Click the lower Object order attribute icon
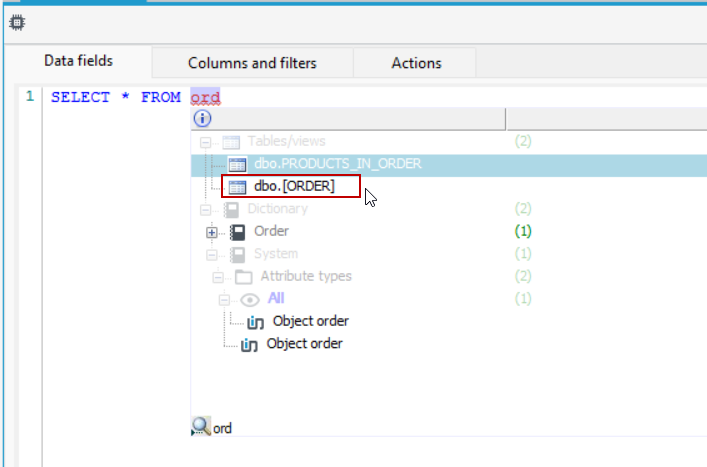This screenshot has width=707, height=467. point(249,345)
